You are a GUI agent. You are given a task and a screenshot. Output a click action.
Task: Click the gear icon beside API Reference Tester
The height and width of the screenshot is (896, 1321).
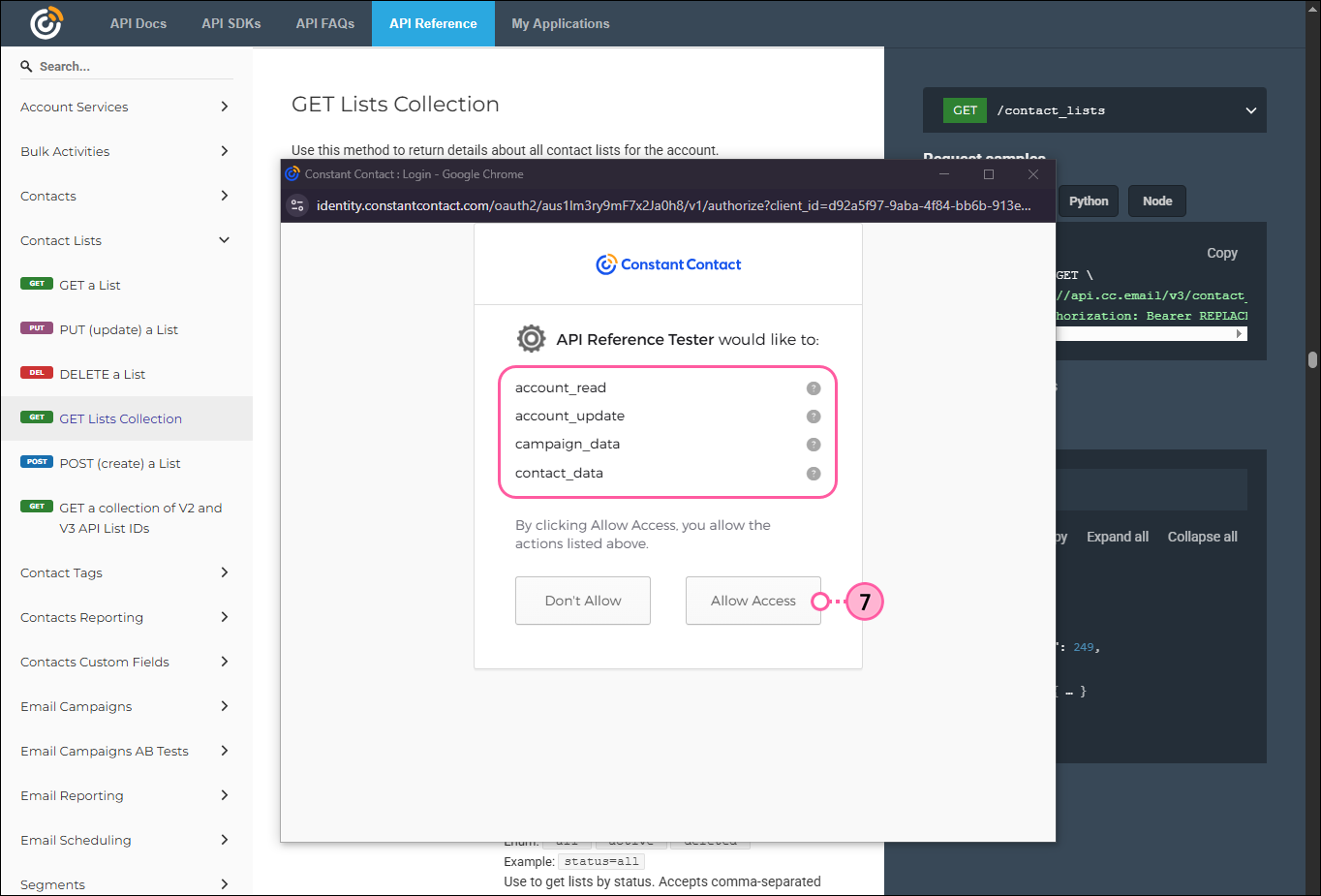pyautogui.click(x=531, y=339)
